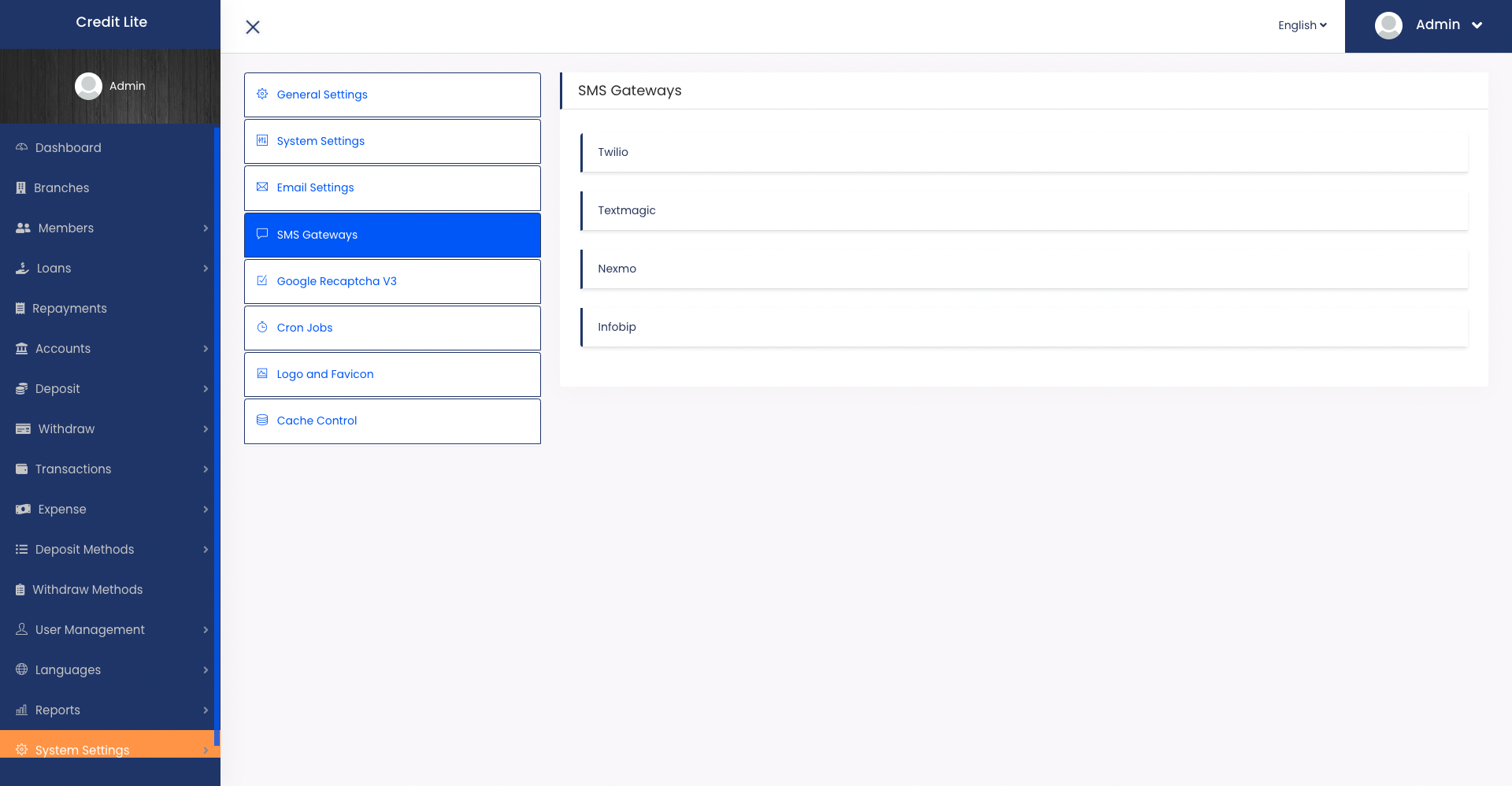Expand the Reports submenu chevron

click(x=206, y=710)
